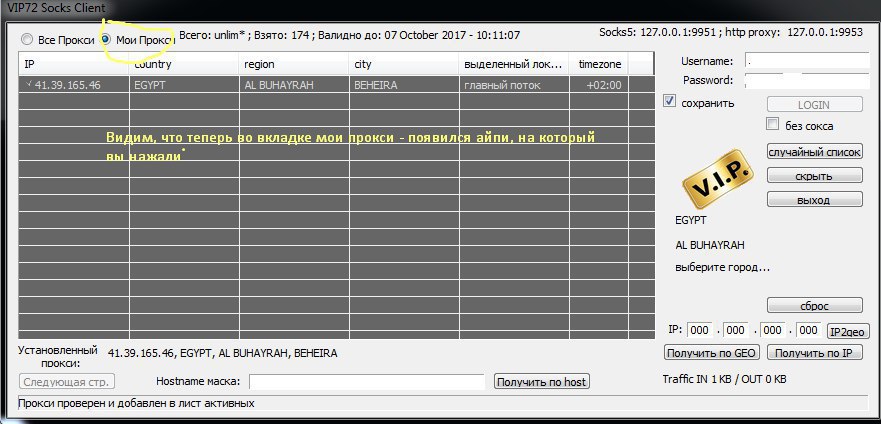Enable the без сокса checkbox
The height and width of the screenshot is (424, 881).
(772, 125)
